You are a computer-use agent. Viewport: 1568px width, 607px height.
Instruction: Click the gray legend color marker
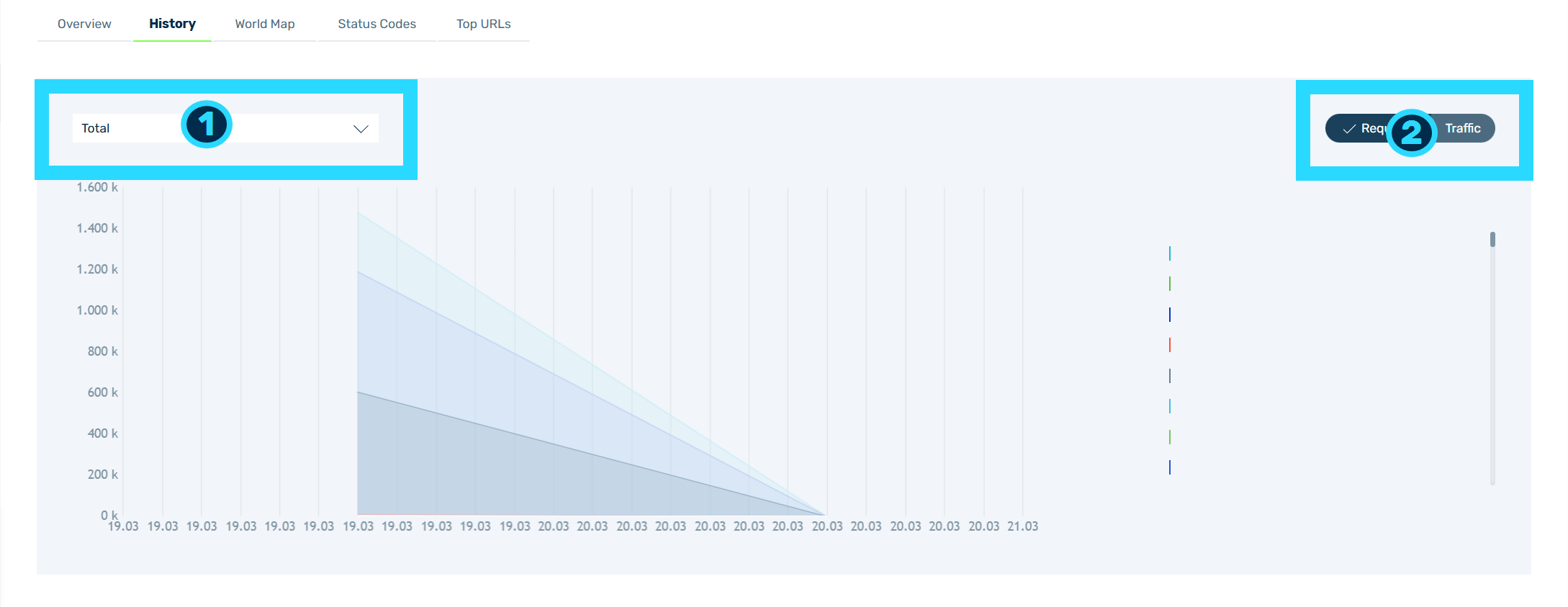[1170, 376]
